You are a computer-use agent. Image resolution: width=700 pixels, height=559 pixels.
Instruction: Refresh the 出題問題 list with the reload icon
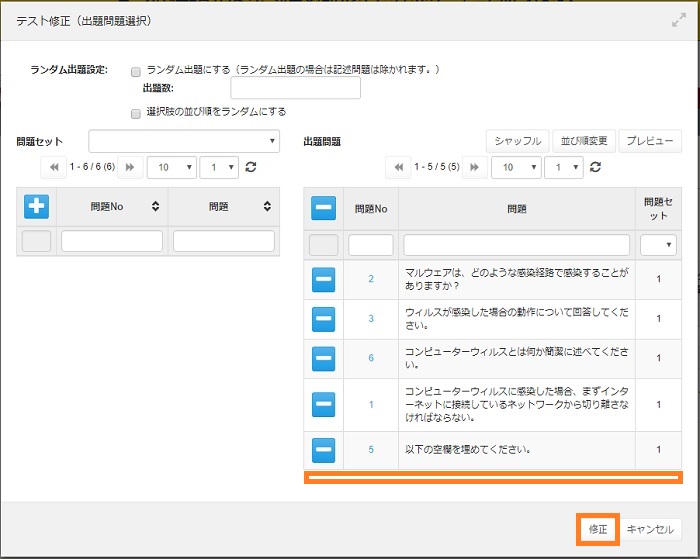(x=594, y=167)
